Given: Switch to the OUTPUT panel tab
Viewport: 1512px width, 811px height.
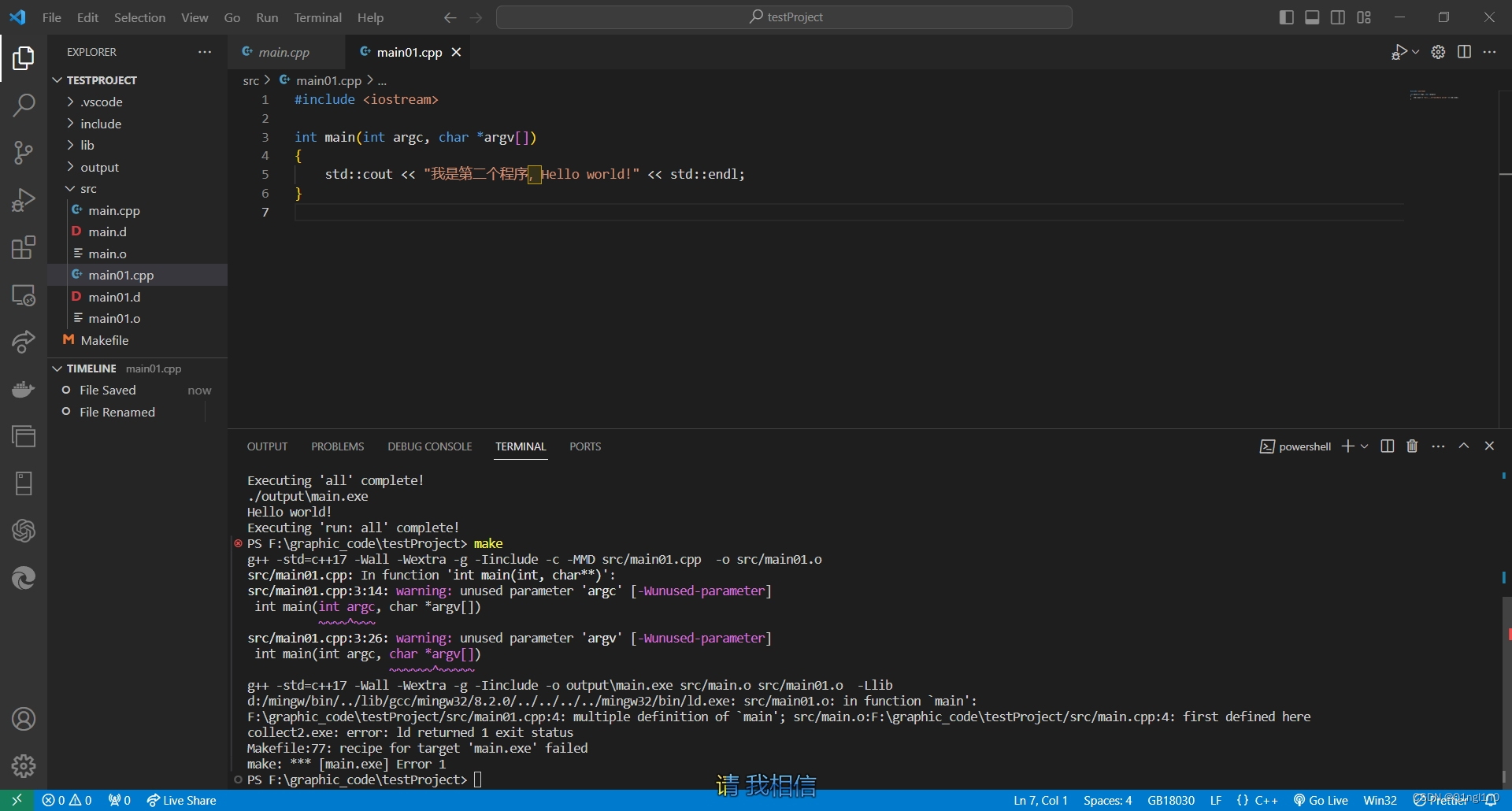Looking at the screenshot, I should click(x=268, y=446).
